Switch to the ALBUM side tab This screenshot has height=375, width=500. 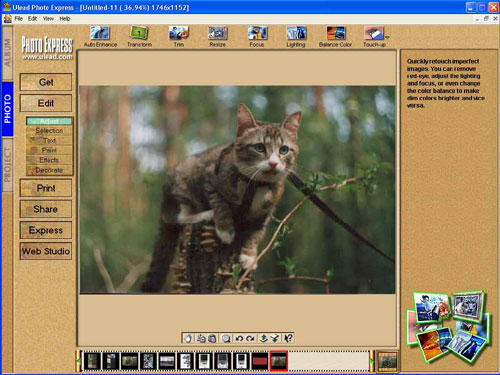7,53
